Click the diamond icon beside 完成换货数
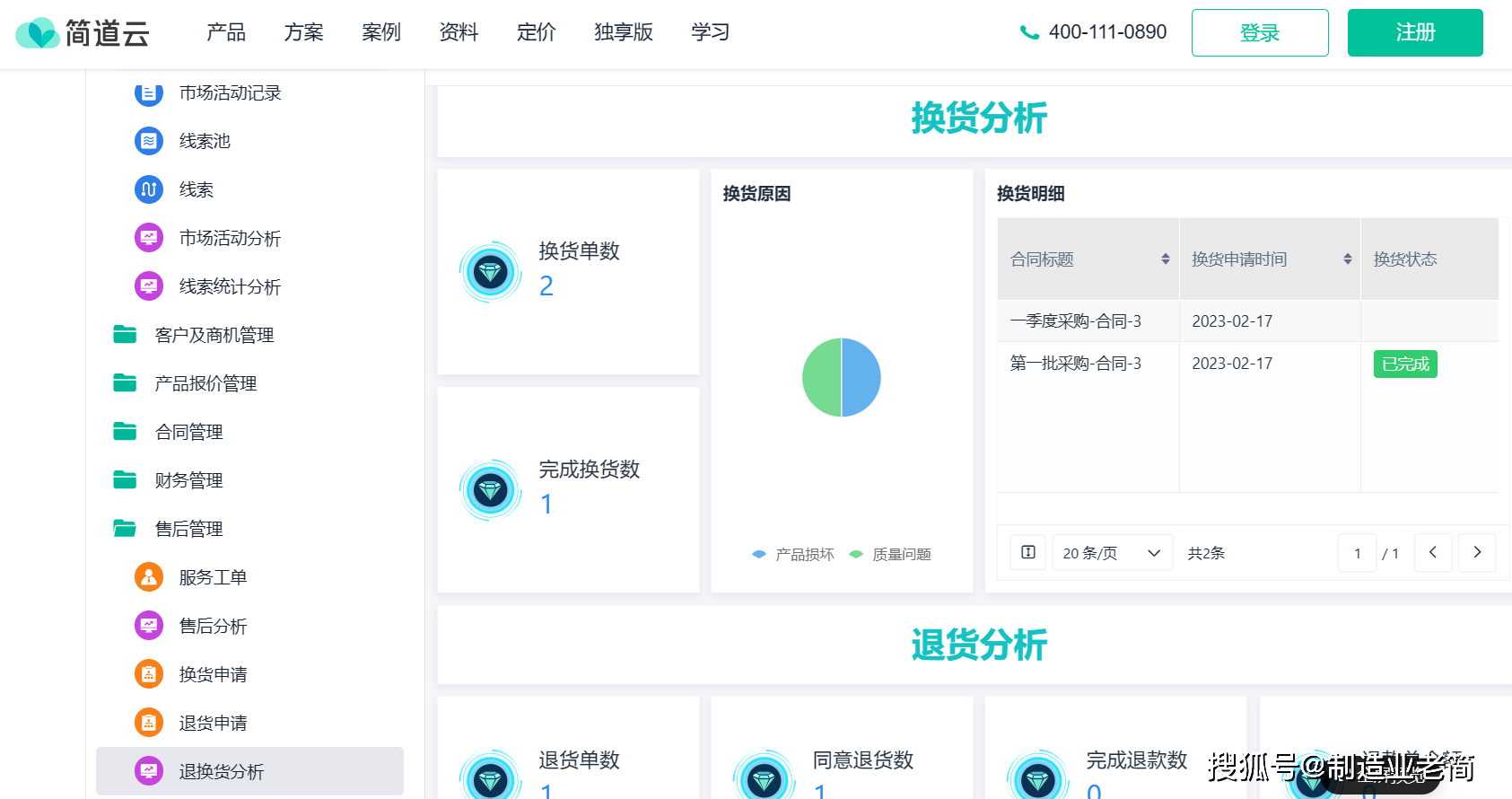1512x799 pixels. click(491, 490)
